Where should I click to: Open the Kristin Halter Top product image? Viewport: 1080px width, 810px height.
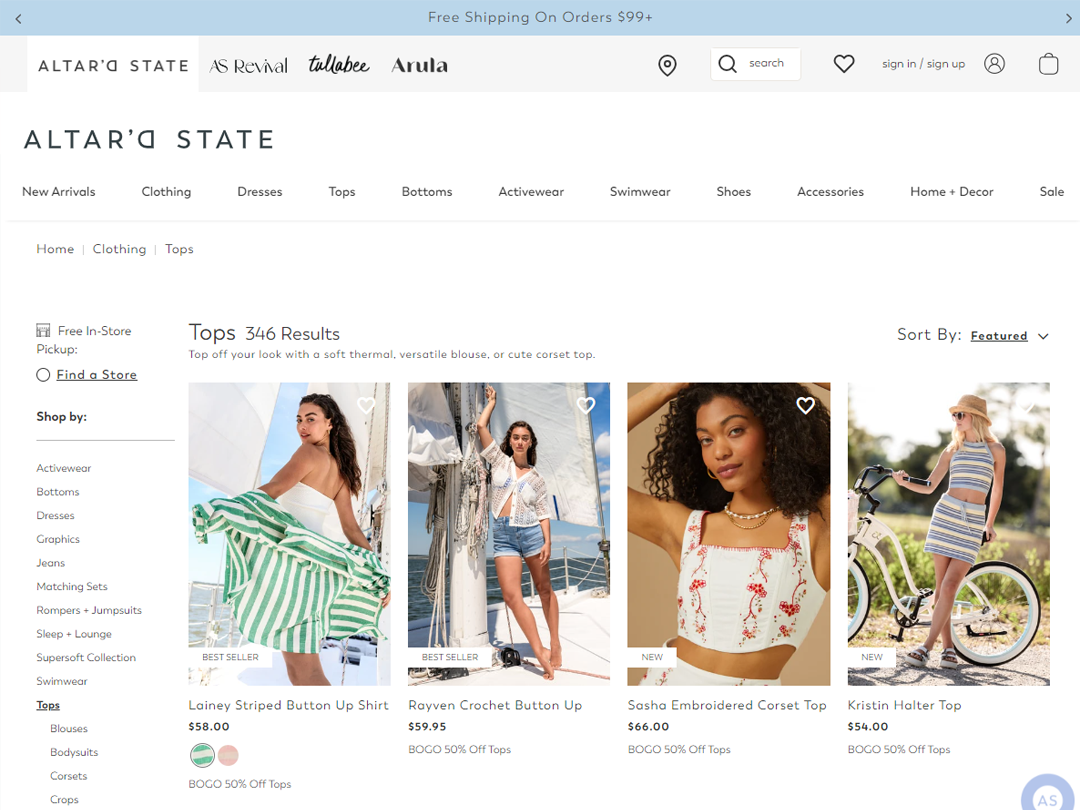coord(948,534)
